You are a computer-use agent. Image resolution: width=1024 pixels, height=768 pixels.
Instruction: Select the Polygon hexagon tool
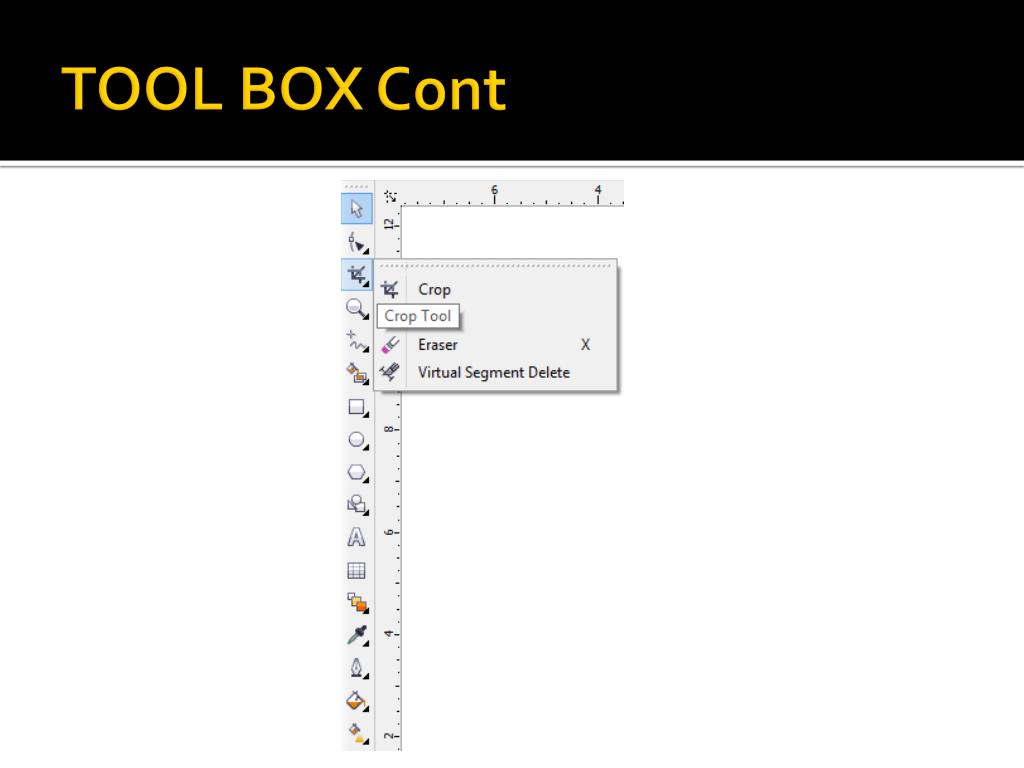tap(357, 472)
